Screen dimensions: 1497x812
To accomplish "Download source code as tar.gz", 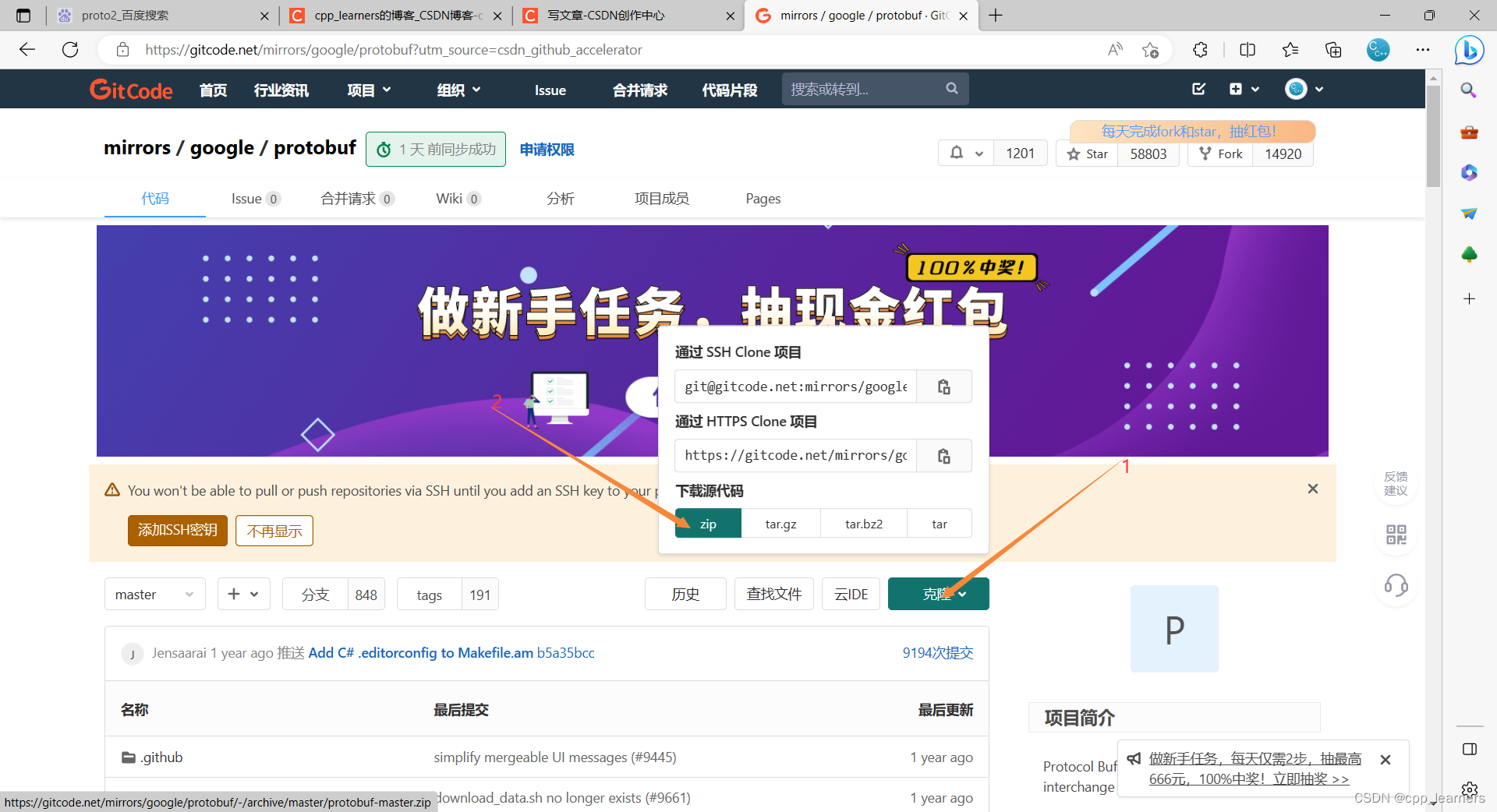I will 780,524.
